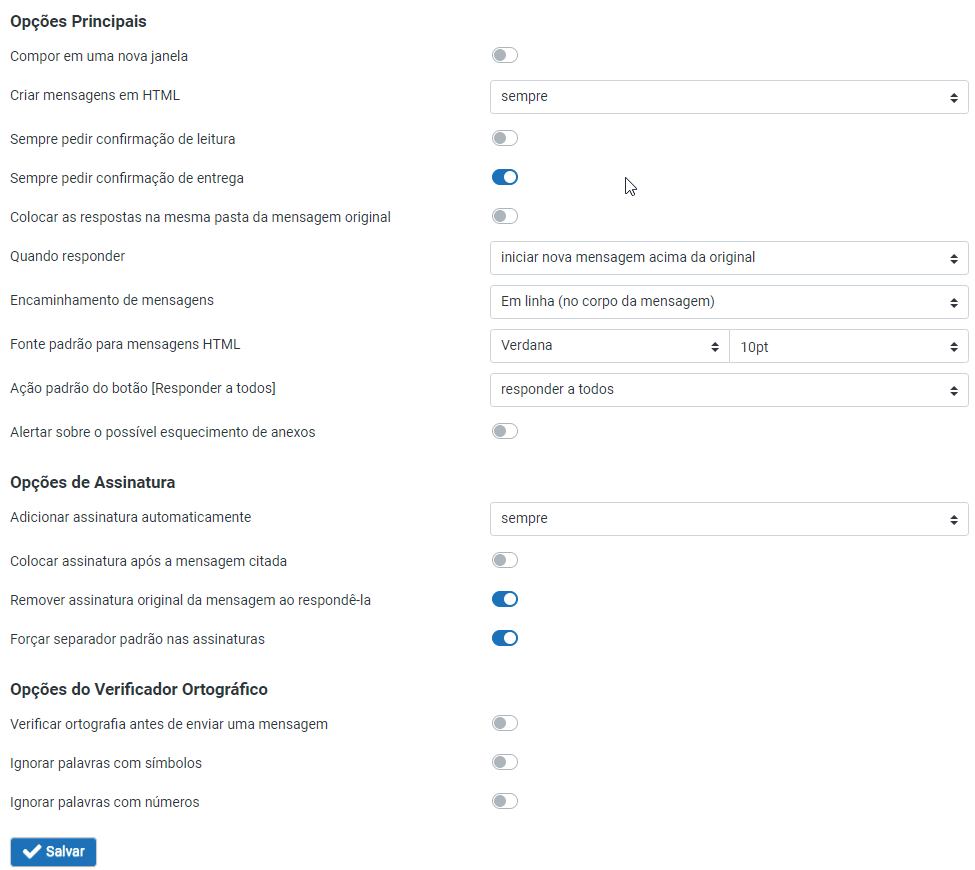Turn off Forçar separador padrão nas assinaturas

[x=504, y=639]
